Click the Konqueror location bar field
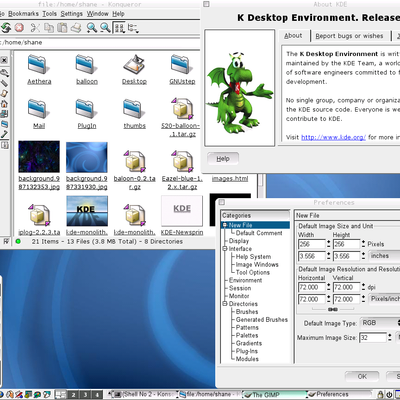The height and width of the screenshot is (400, 400). click(100, 43)
